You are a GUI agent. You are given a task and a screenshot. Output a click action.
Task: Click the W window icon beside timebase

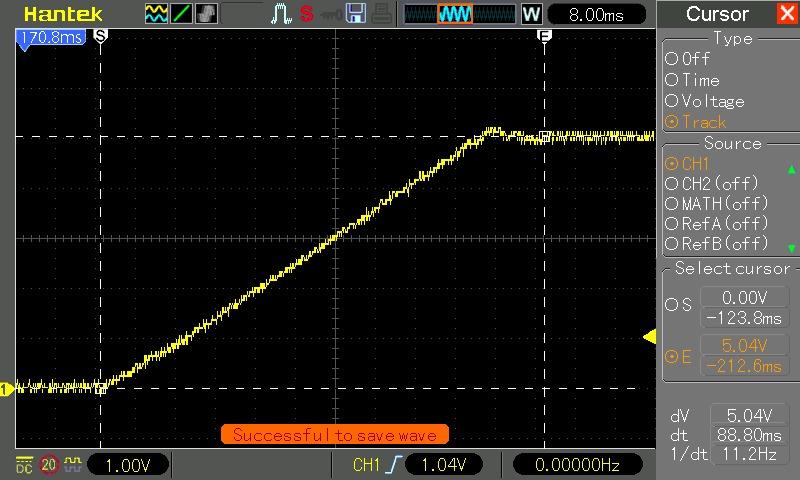coord(532,14)
